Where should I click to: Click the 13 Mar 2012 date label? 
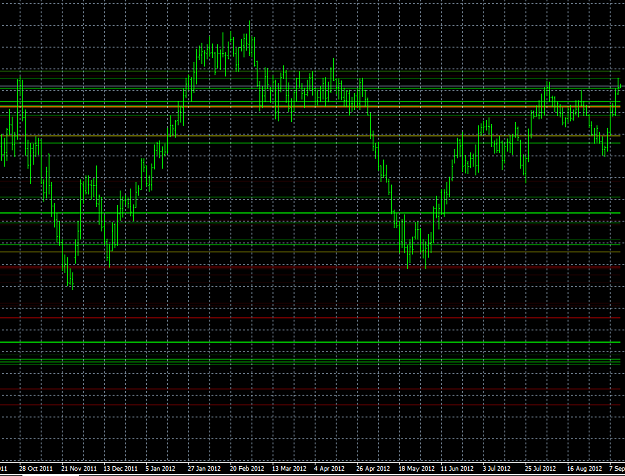click(x=289, y=468)
